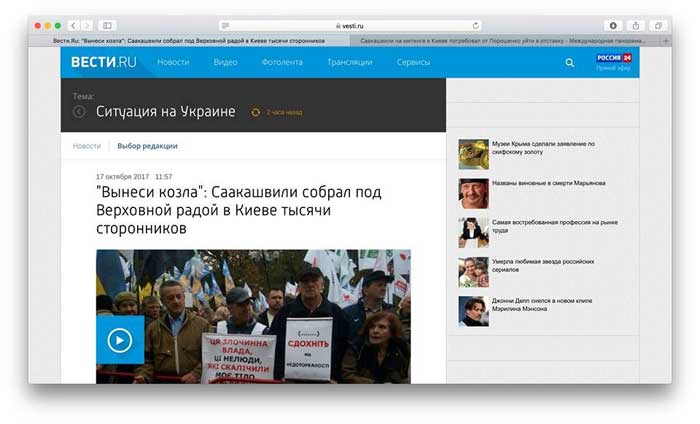This screenshot has width=700, height=424.
Task: Open the Видео menu item
Action: click(x=225, y=62)
